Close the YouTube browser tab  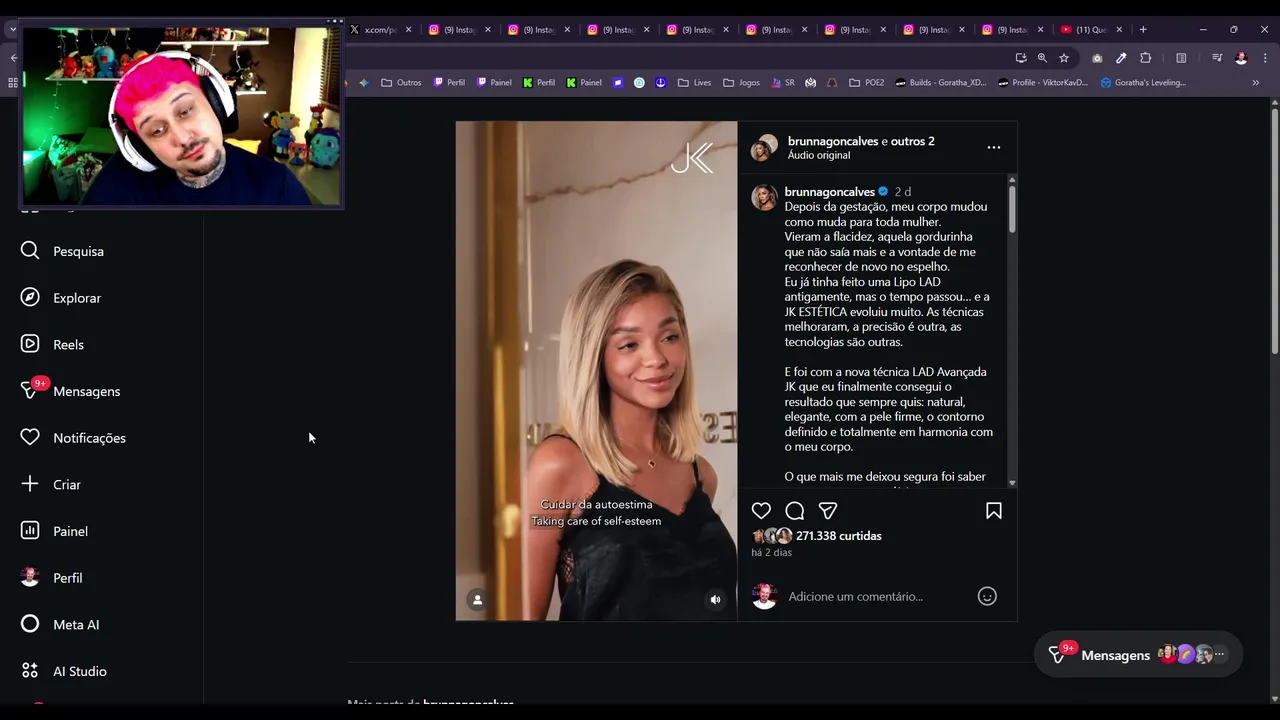click(x=1119, y=30)
